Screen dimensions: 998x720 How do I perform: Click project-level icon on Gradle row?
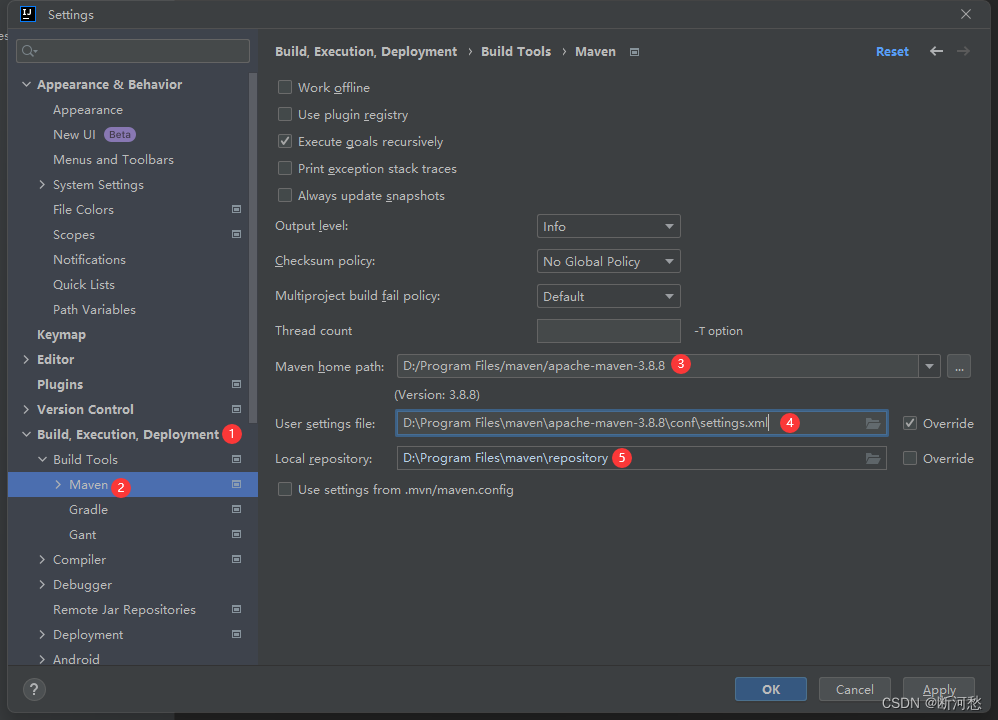(236, 509)
